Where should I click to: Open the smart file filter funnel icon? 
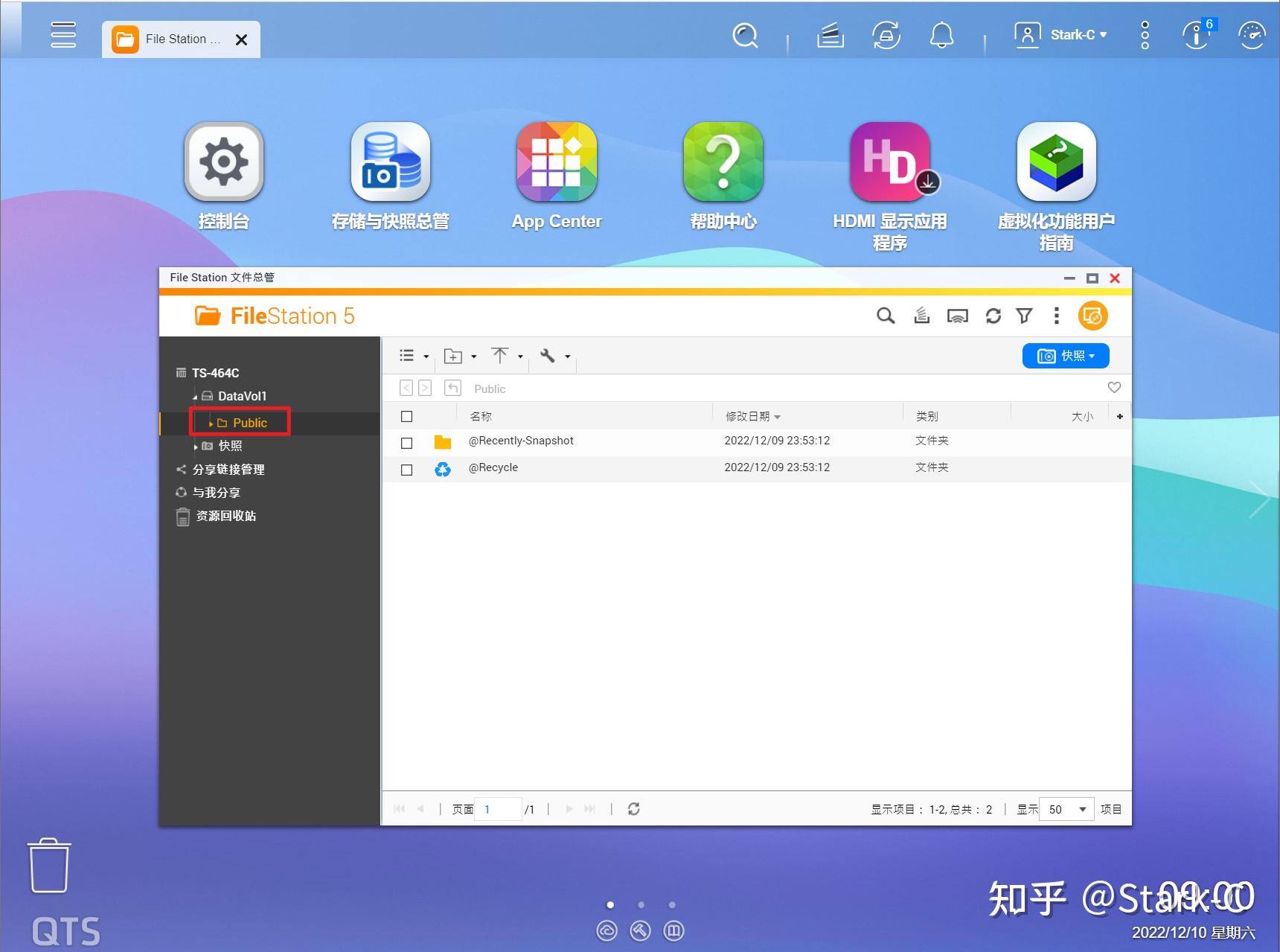(x=1025, y=316)
